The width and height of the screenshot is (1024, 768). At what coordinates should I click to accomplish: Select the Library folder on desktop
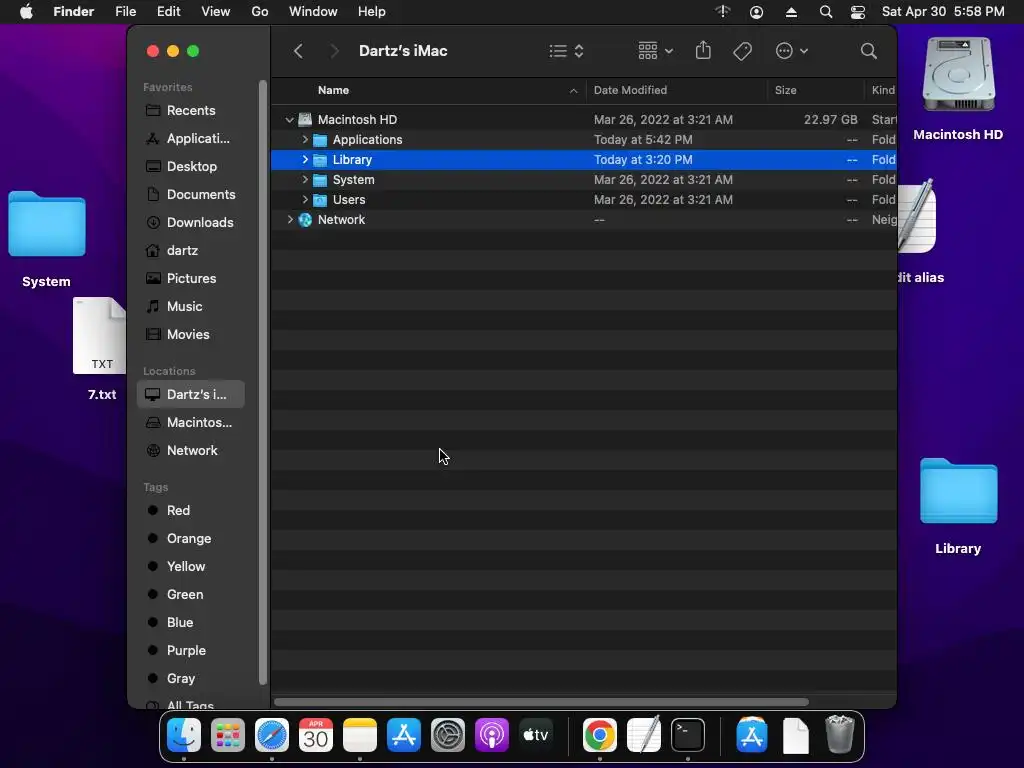[x=958, y=506]
